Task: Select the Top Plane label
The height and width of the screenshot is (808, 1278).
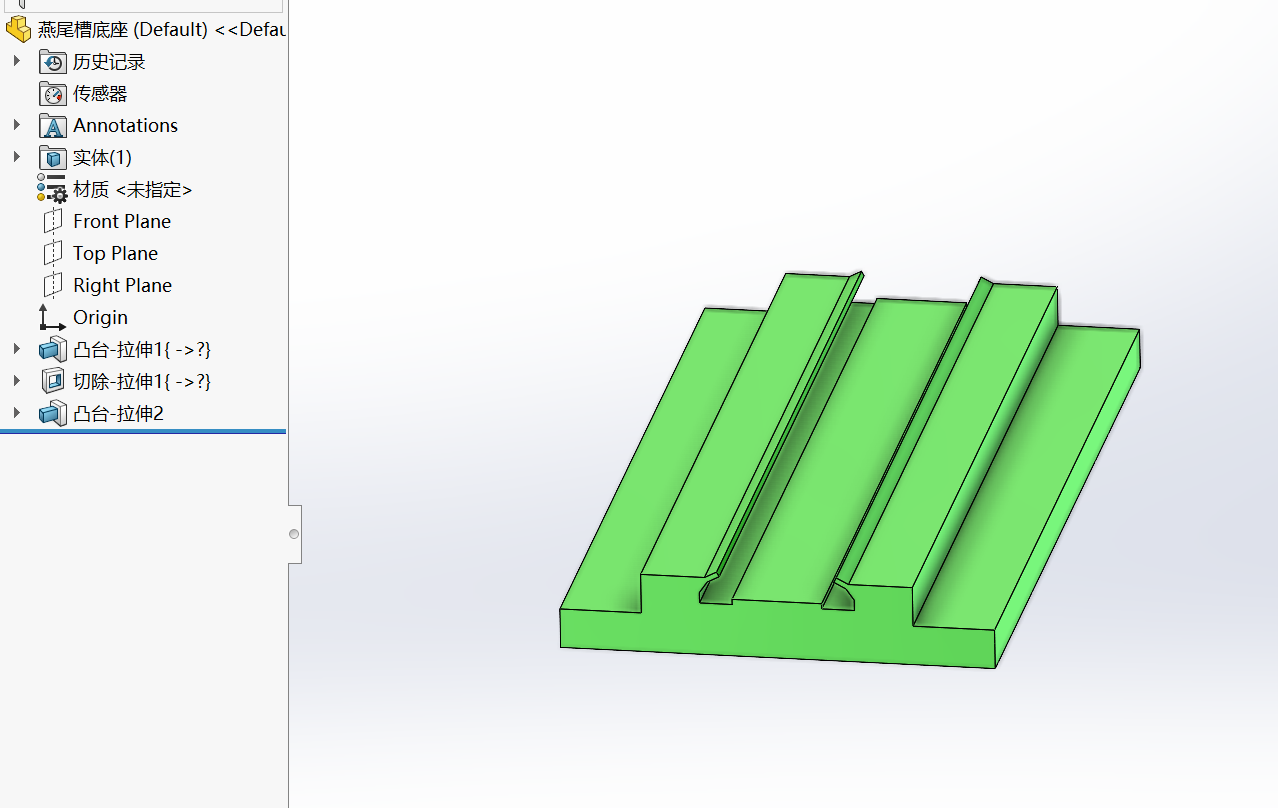Action: 115,254
